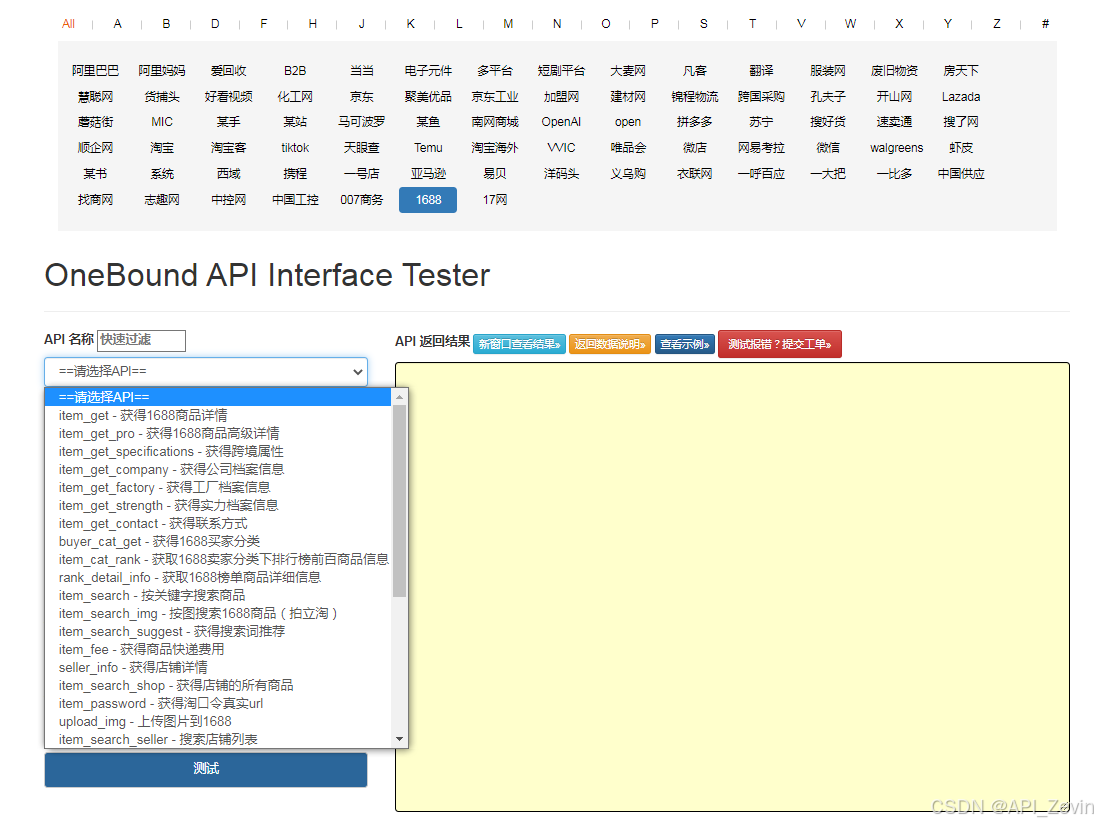Choose upload_img option
The height and width of the screenshot is (824, 1098).
pyautogui.click(x=218, y=721)
